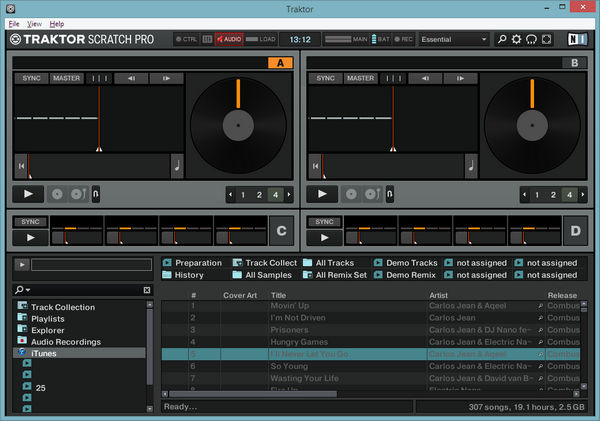Click the search magnifier icon in header
Image resolution: width=600 pixels, height=421 pixels.
coord(502,40)
